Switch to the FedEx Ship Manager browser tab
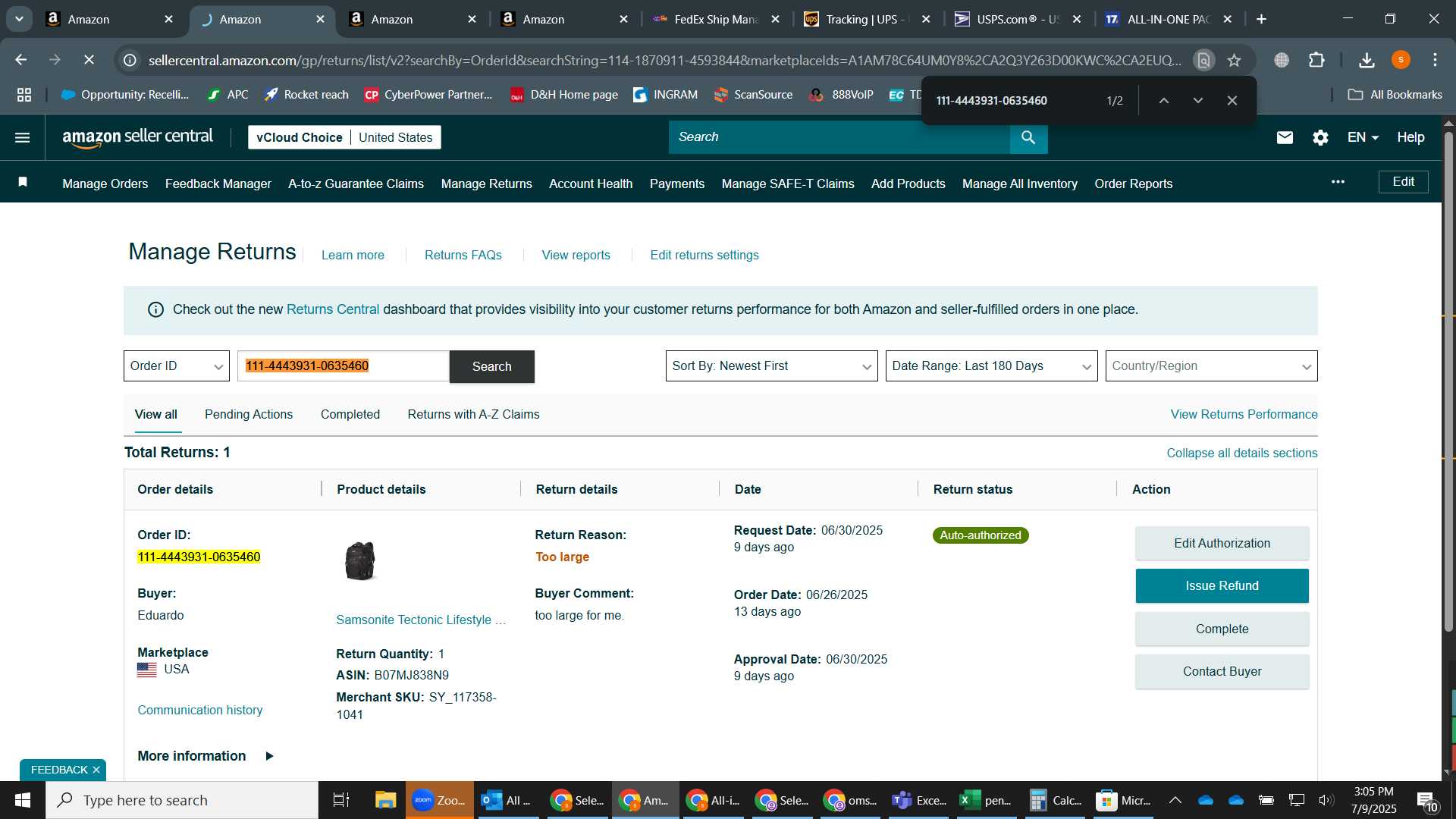The image size is (1456, 819). (x=716, y=19)
